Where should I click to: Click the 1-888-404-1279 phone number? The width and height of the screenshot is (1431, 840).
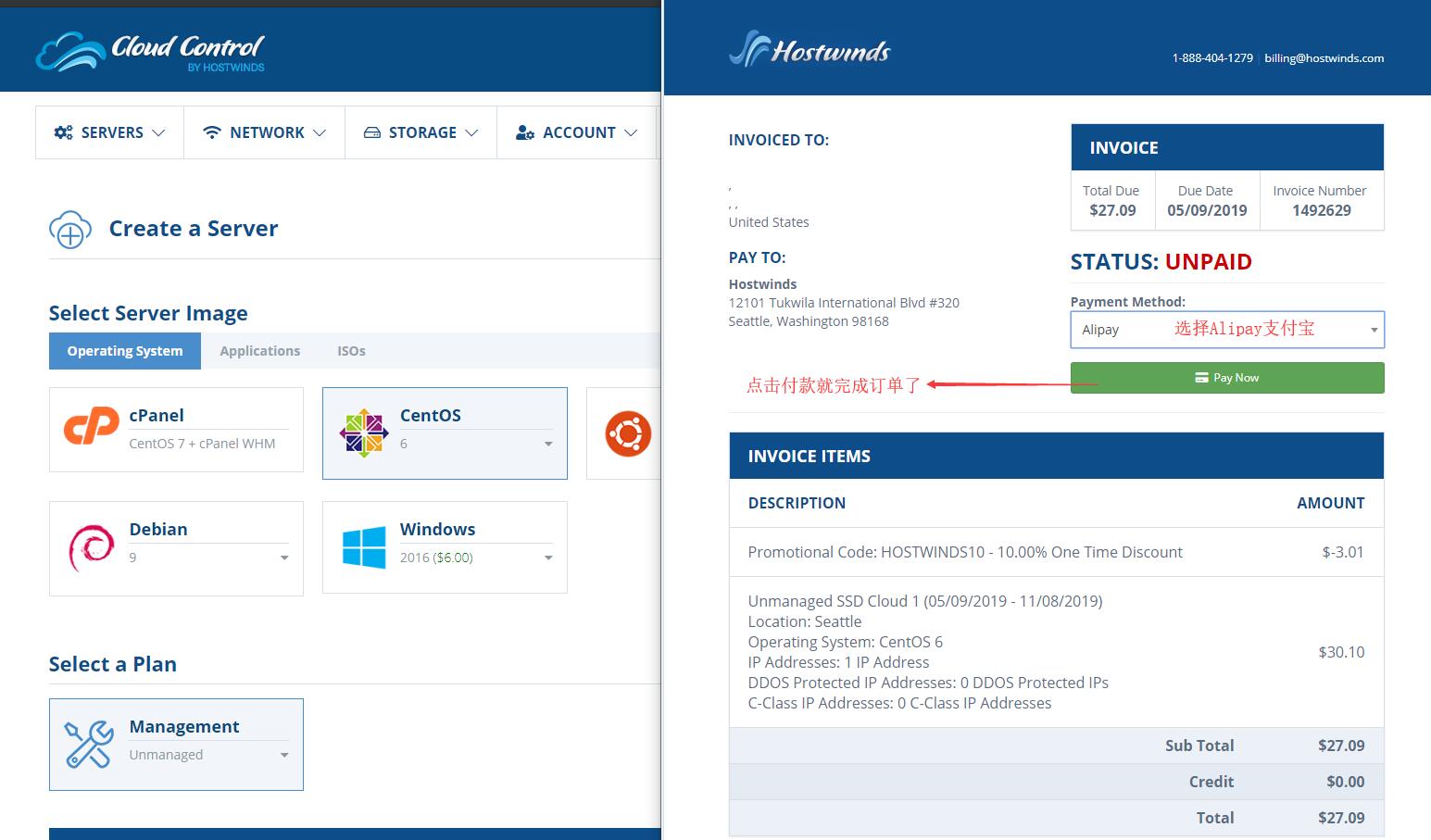click(1212, 57)
